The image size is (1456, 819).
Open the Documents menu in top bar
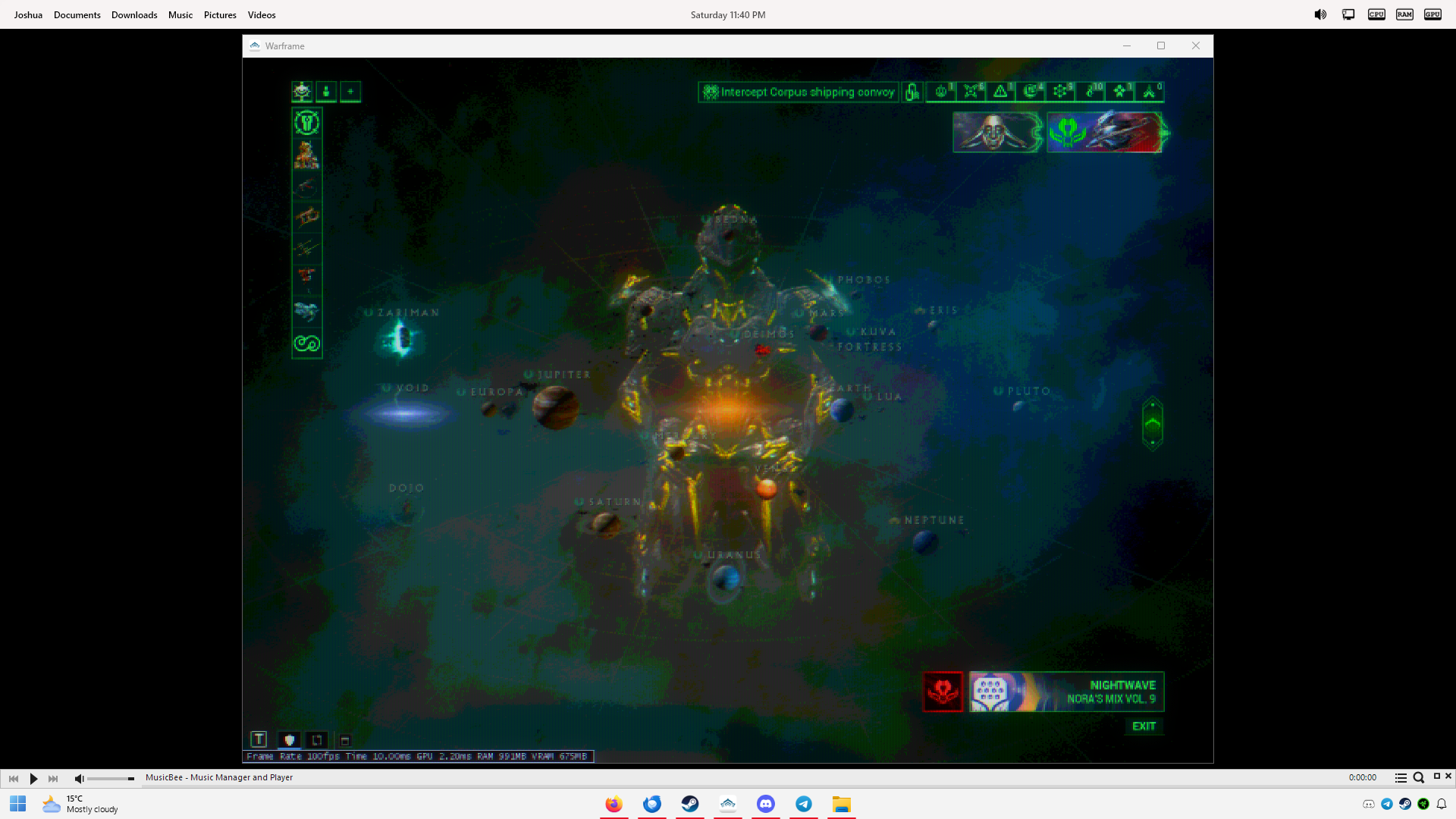click(77, 14)
